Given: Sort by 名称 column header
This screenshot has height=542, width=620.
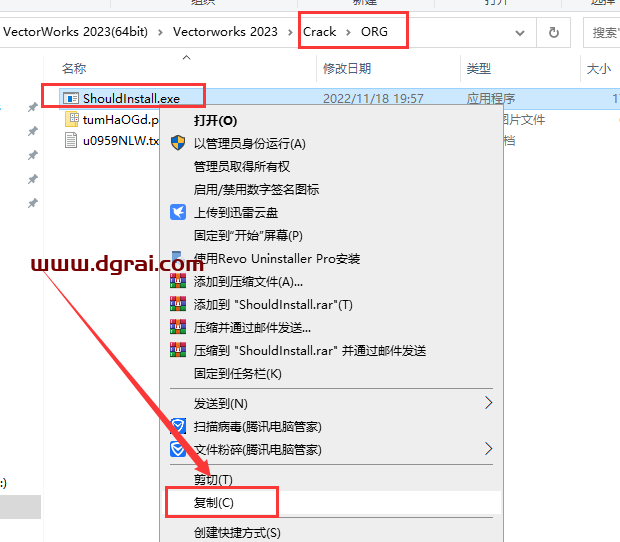Looking at the screenshot, I should point(74,68).
